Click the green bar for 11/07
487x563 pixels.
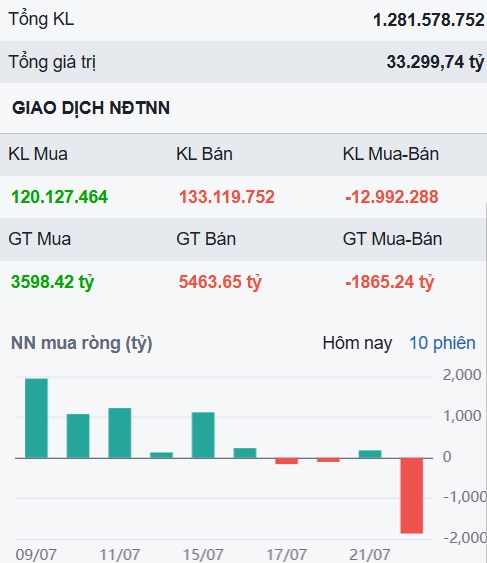120,433
